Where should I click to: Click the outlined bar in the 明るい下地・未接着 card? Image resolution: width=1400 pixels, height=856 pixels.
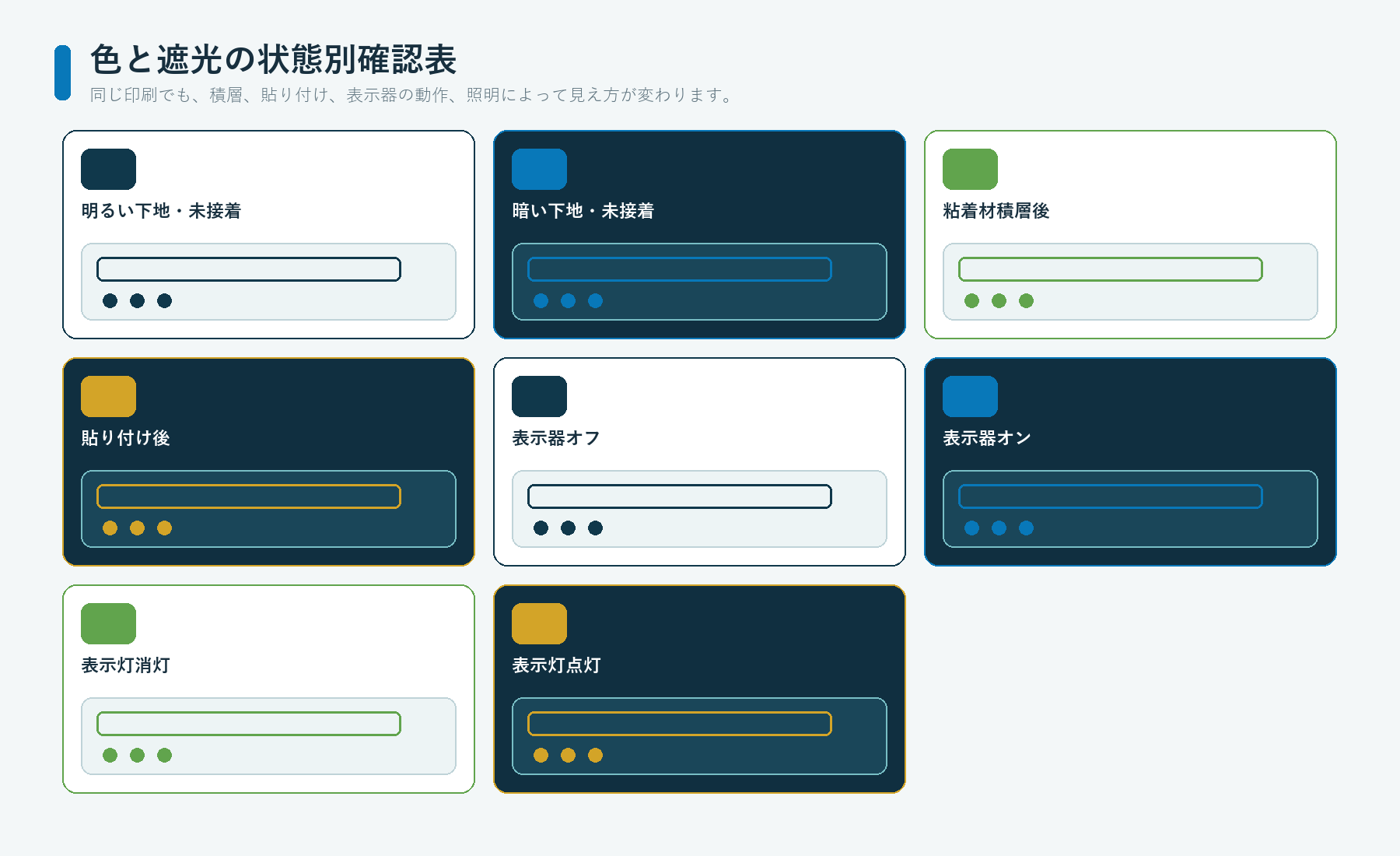249,269
